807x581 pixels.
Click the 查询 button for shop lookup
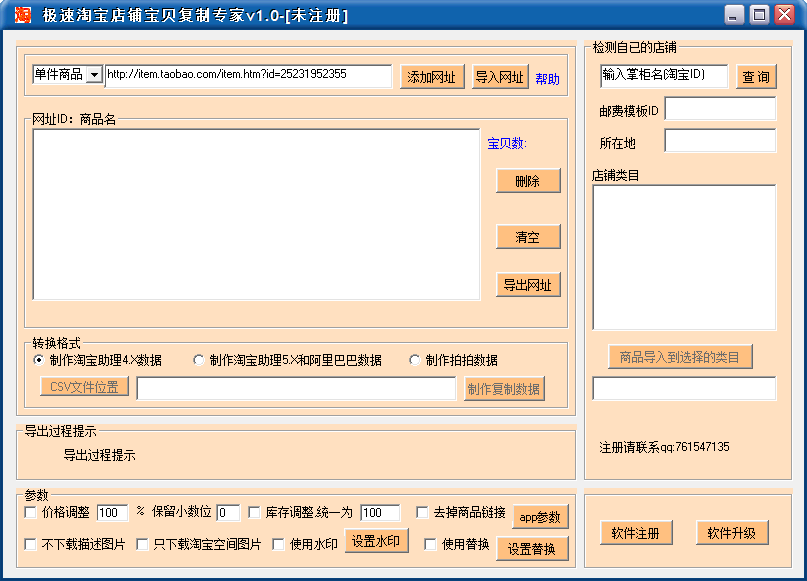(x=756, y=77)
